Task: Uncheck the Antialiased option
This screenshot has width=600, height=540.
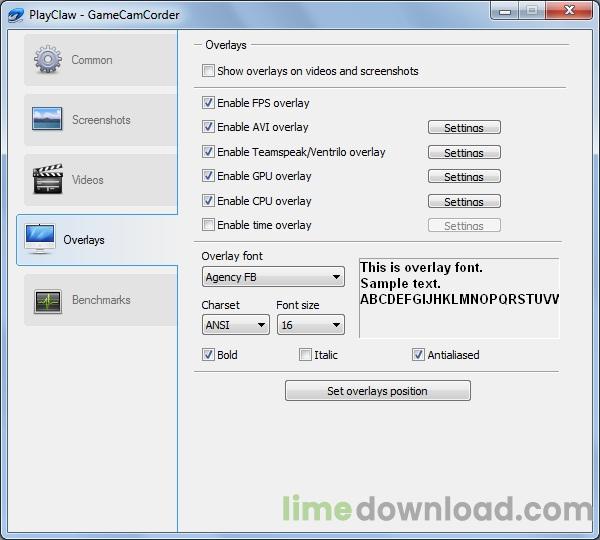Action: (418, 355)
